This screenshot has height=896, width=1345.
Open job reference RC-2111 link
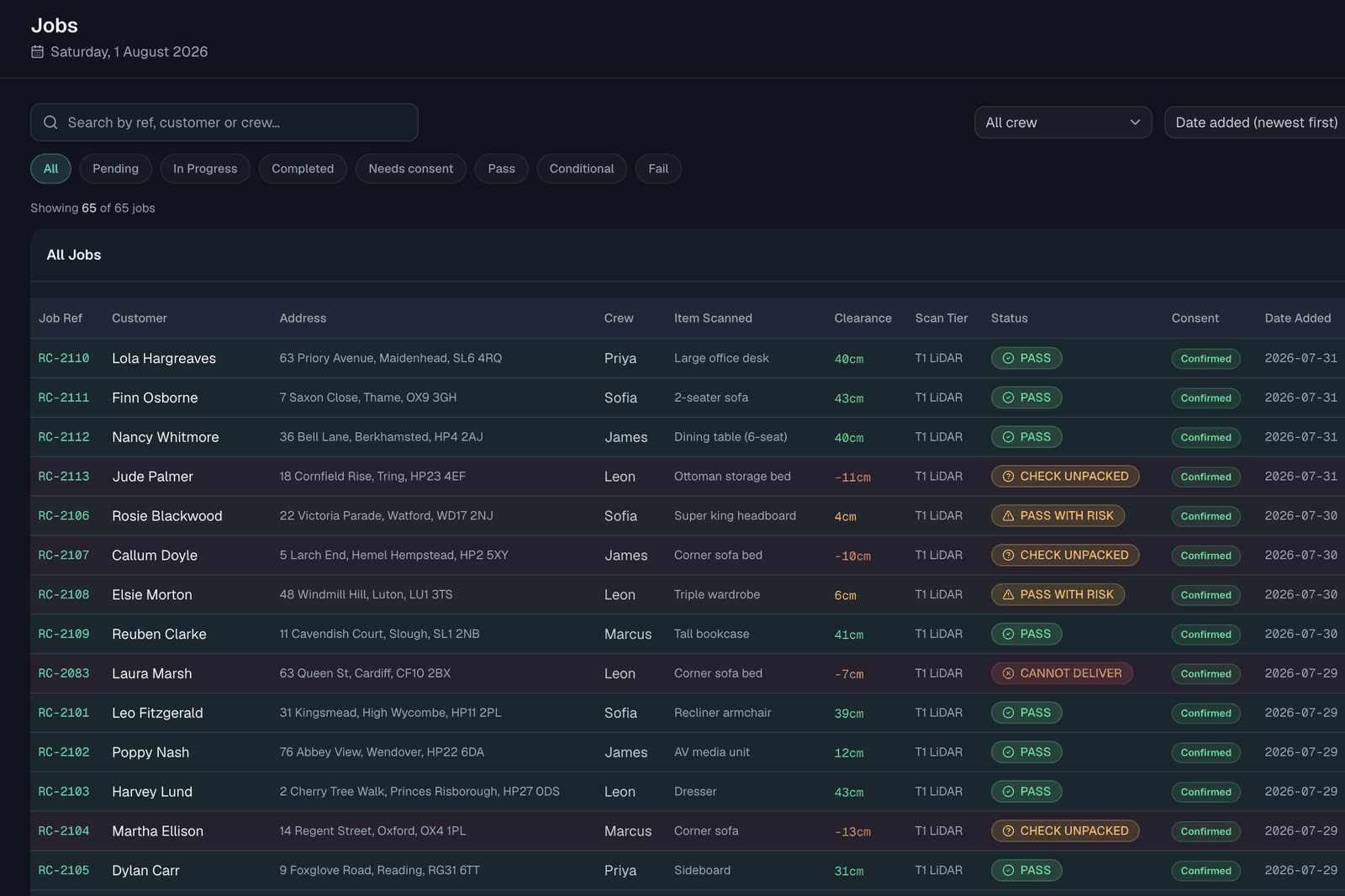coord(64,398)
